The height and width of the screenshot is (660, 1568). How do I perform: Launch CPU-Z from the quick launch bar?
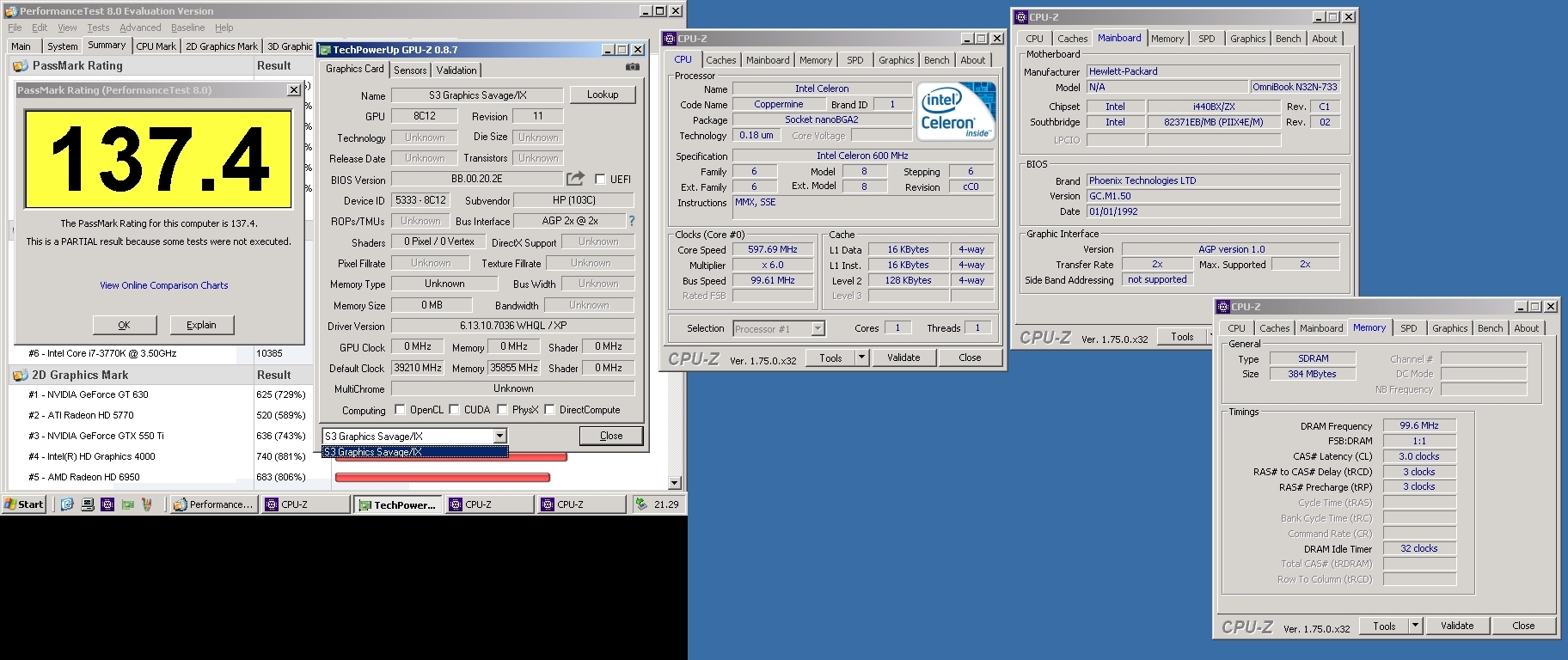click(x=107, y=504)
